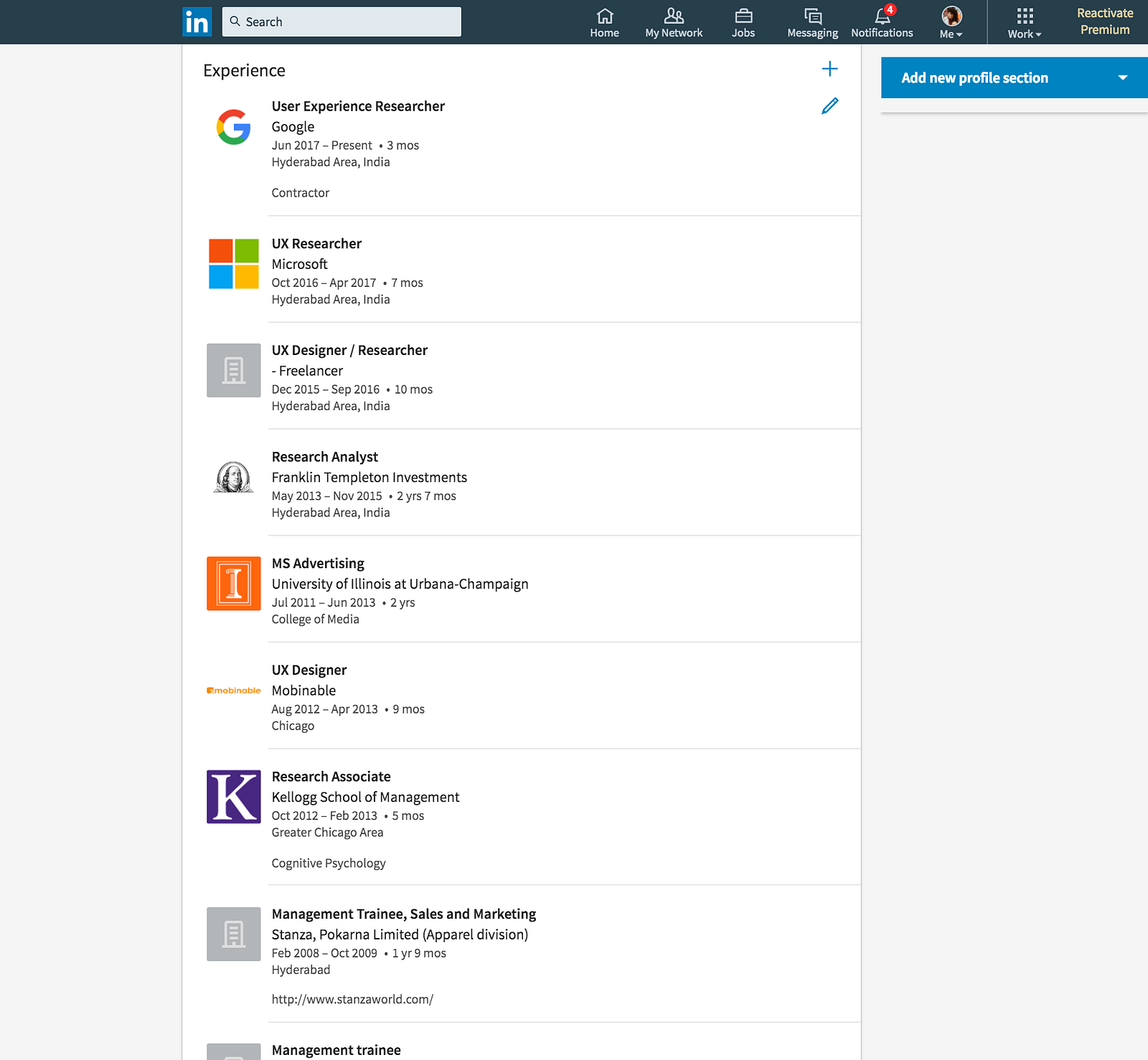
Task: Click the '- Freelancer' company name
Action: [x=307, y=371]
